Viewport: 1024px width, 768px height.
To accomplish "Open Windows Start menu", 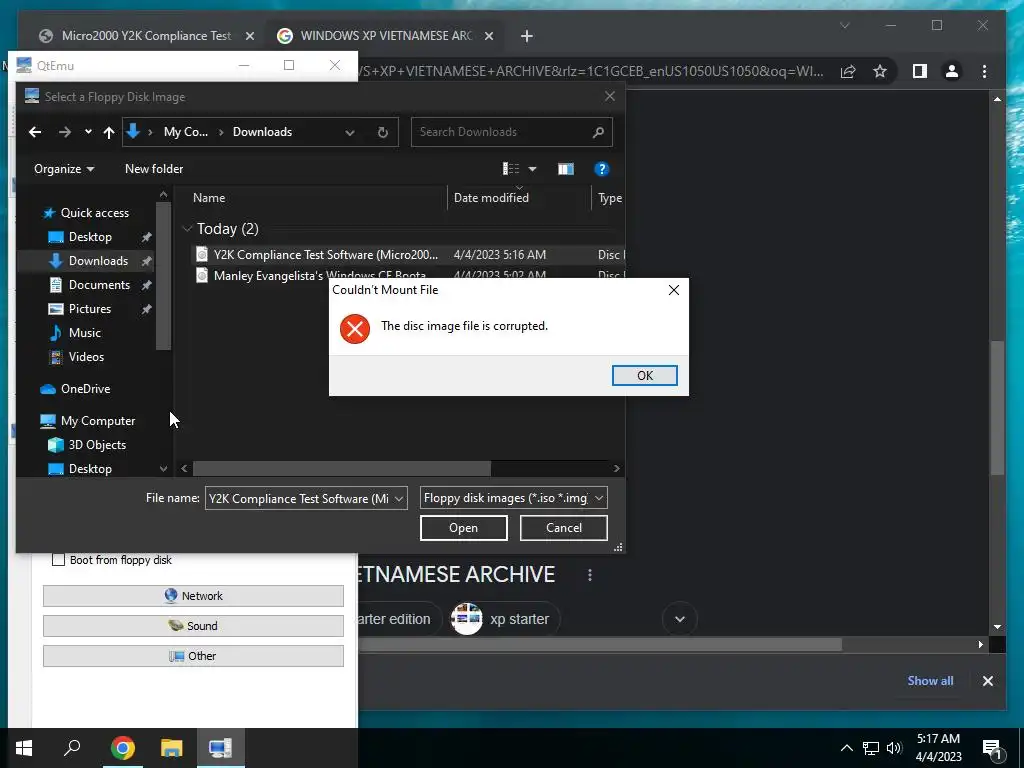I will 24,748.
